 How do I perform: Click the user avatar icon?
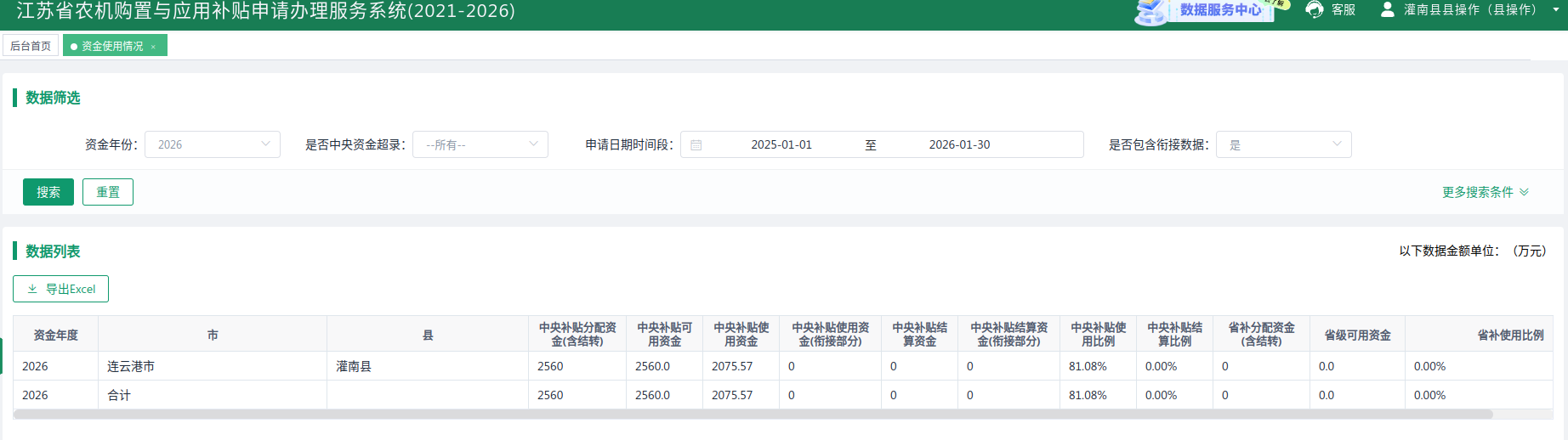tap(1387, 9)
